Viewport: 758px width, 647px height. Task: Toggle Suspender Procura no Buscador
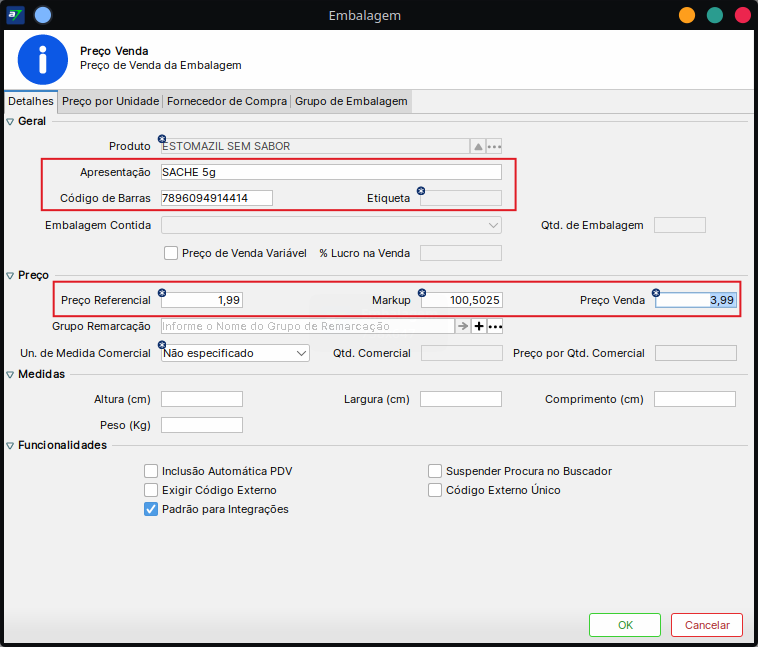pos(435,471)
